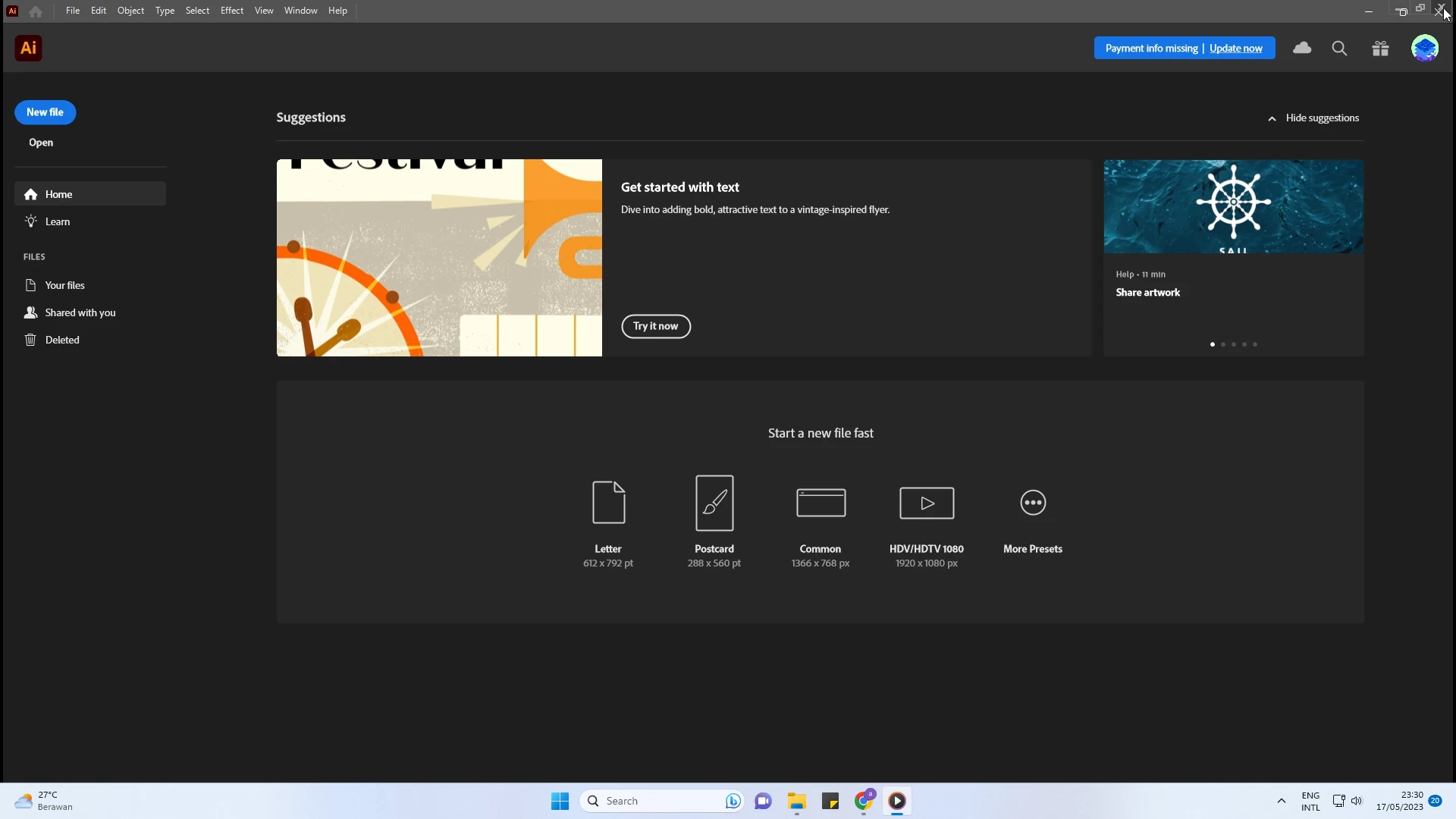Open the Window menu
1456x819 pixels.
click(x=300, y=11)
